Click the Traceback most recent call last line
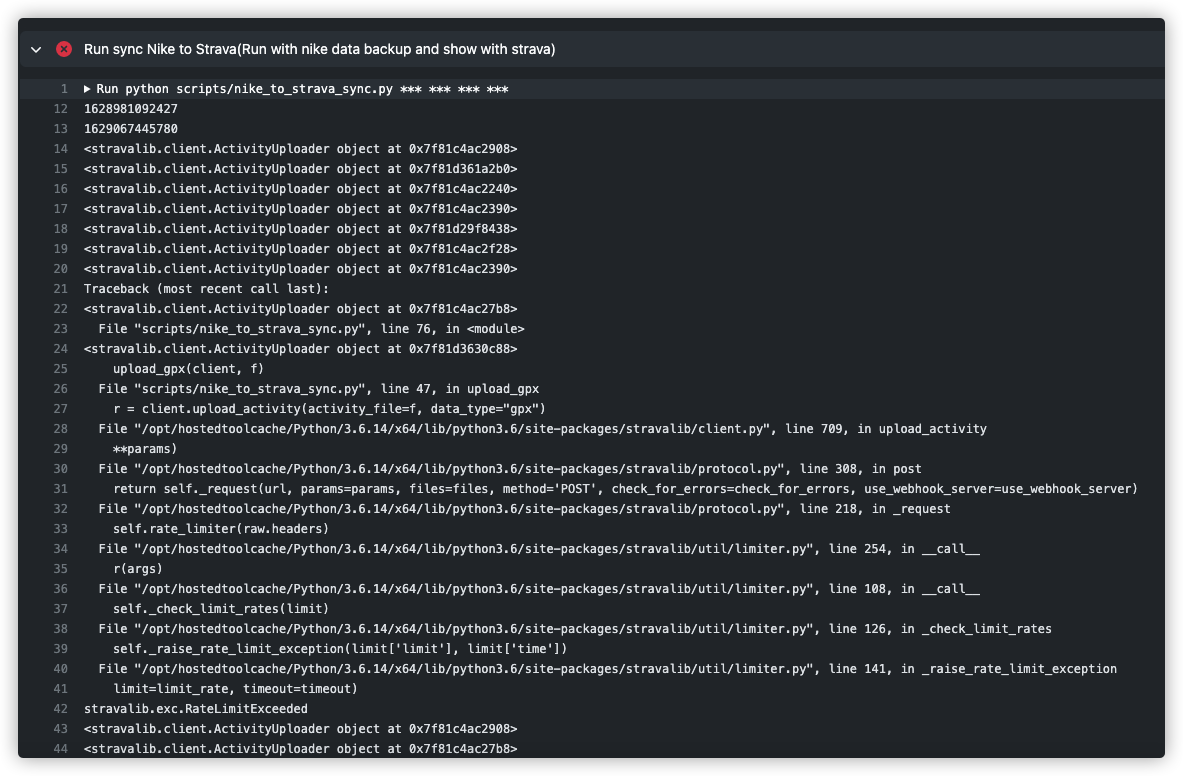The image size is (1183, 776). tap(206, 289)
